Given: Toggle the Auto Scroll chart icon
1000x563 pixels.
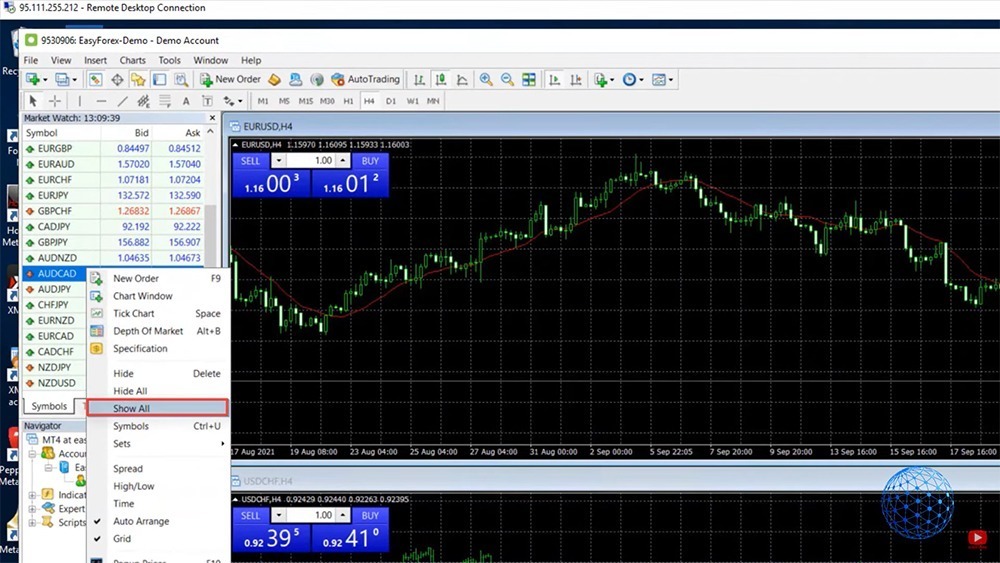Looking at the screenshot, I should tap(554, 80).
